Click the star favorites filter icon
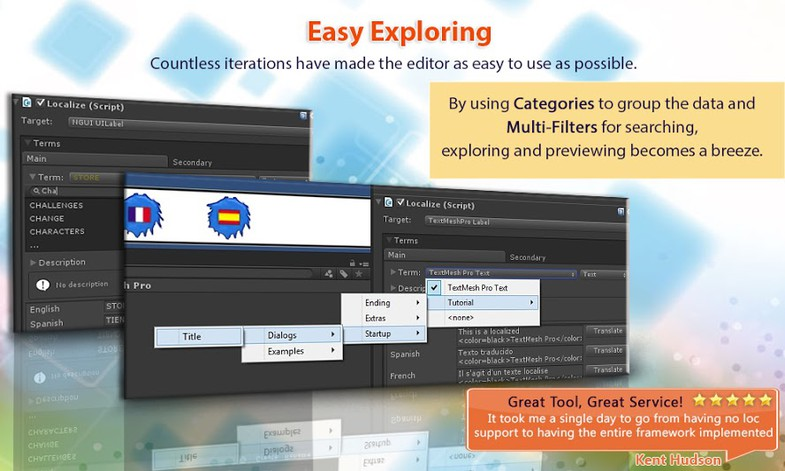Screen dimensions: 785x471 361,273
